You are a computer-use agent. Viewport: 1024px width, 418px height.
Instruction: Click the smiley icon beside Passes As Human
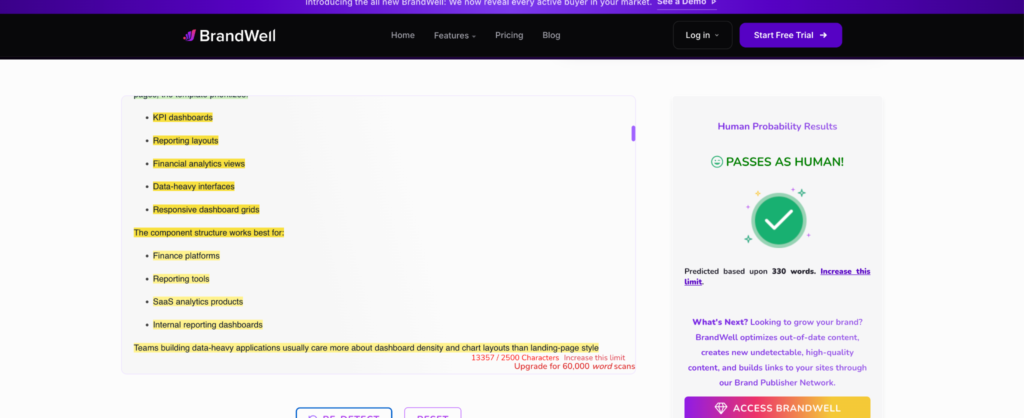tap(716, 162)
